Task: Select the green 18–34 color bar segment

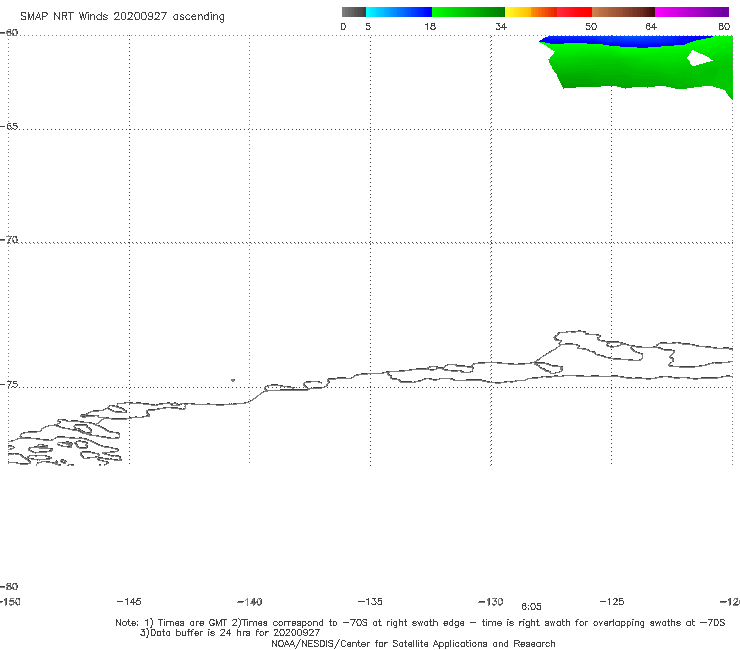Action: [x=468, y=12]
